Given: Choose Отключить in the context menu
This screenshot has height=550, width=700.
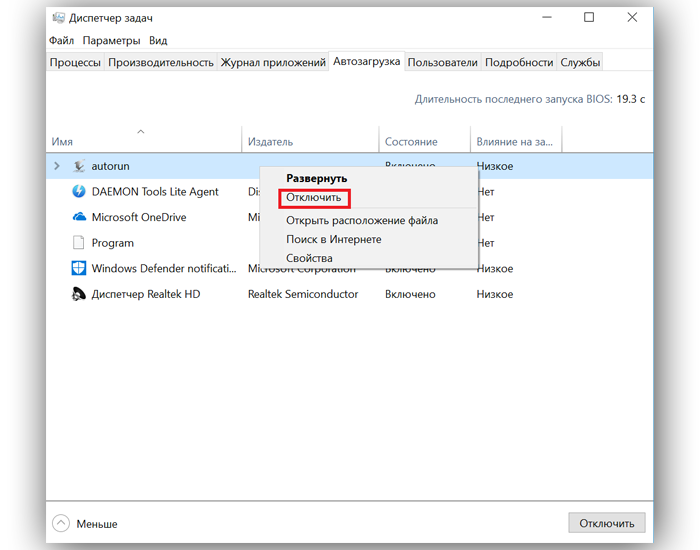Looking at the screenshot, I should click(x=313, y=198).
